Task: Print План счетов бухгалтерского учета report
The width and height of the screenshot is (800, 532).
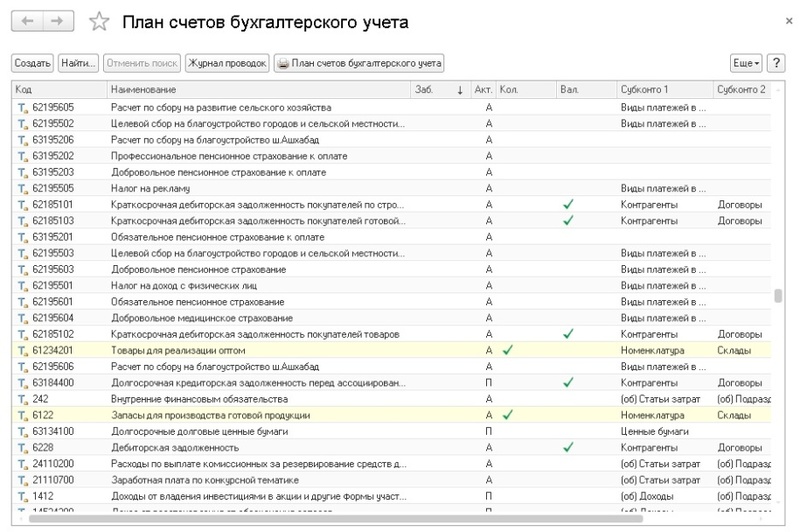Action: (x=360, y=63)
